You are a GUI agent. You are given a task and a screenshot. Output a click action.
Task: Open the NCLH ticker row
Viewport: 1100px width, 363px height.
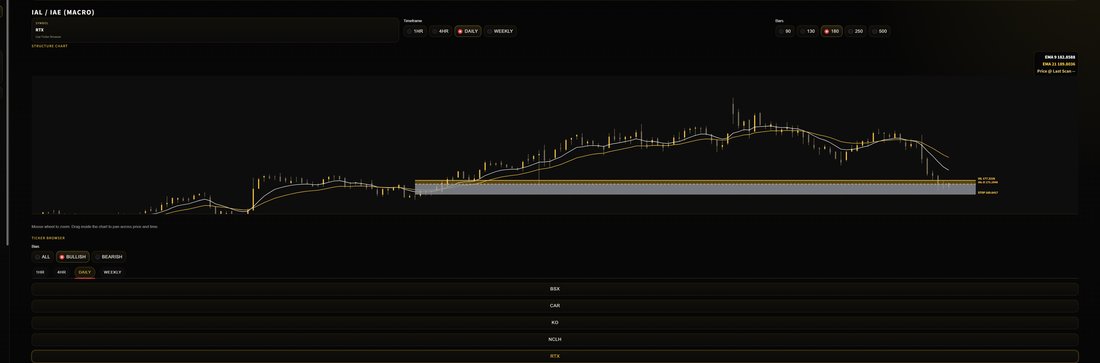[554, 340]
